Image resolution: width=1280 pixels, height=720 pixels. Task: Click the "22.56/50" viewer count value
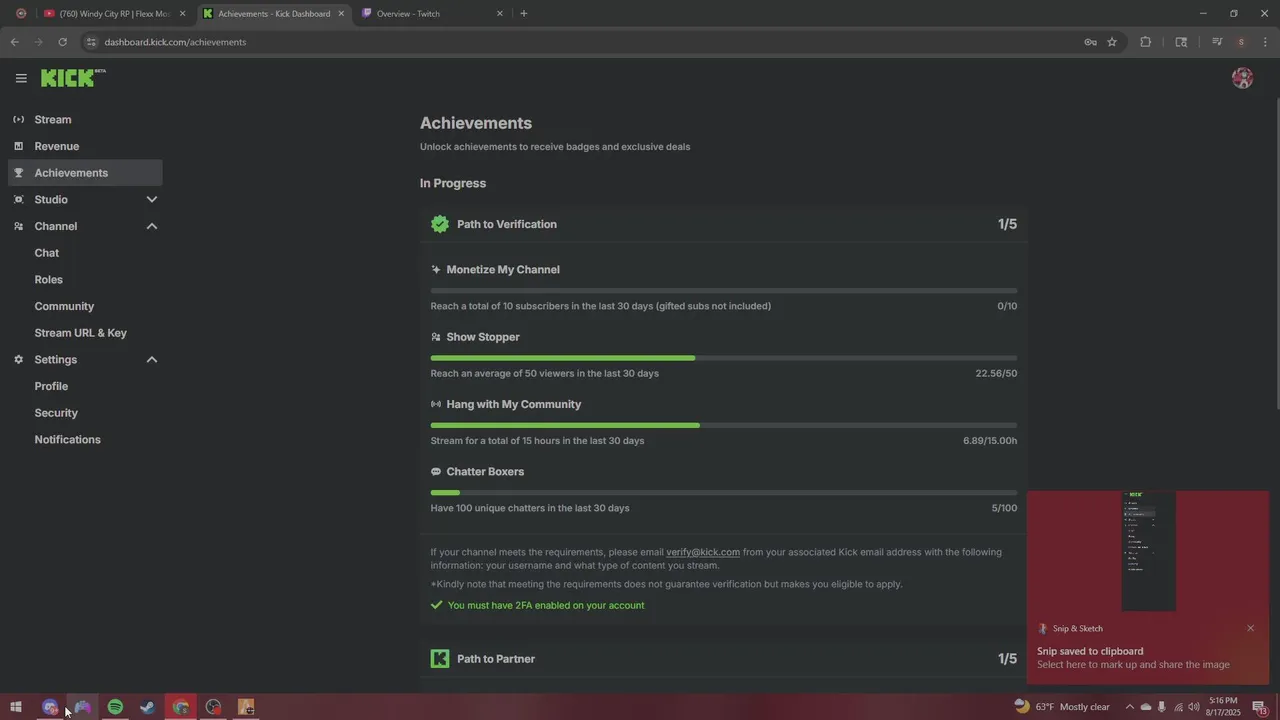[x=996, y=373]
